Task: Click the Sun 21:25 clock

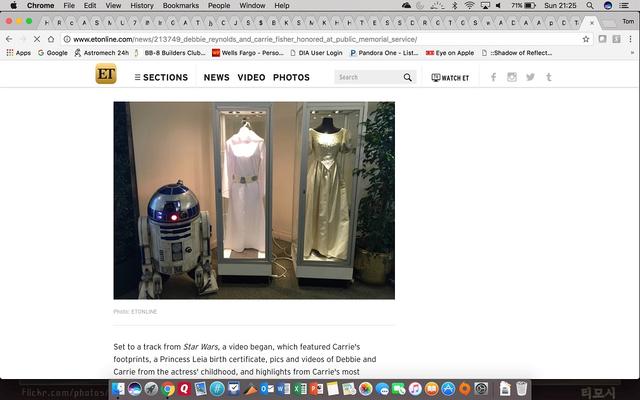Action: point(560,5)
